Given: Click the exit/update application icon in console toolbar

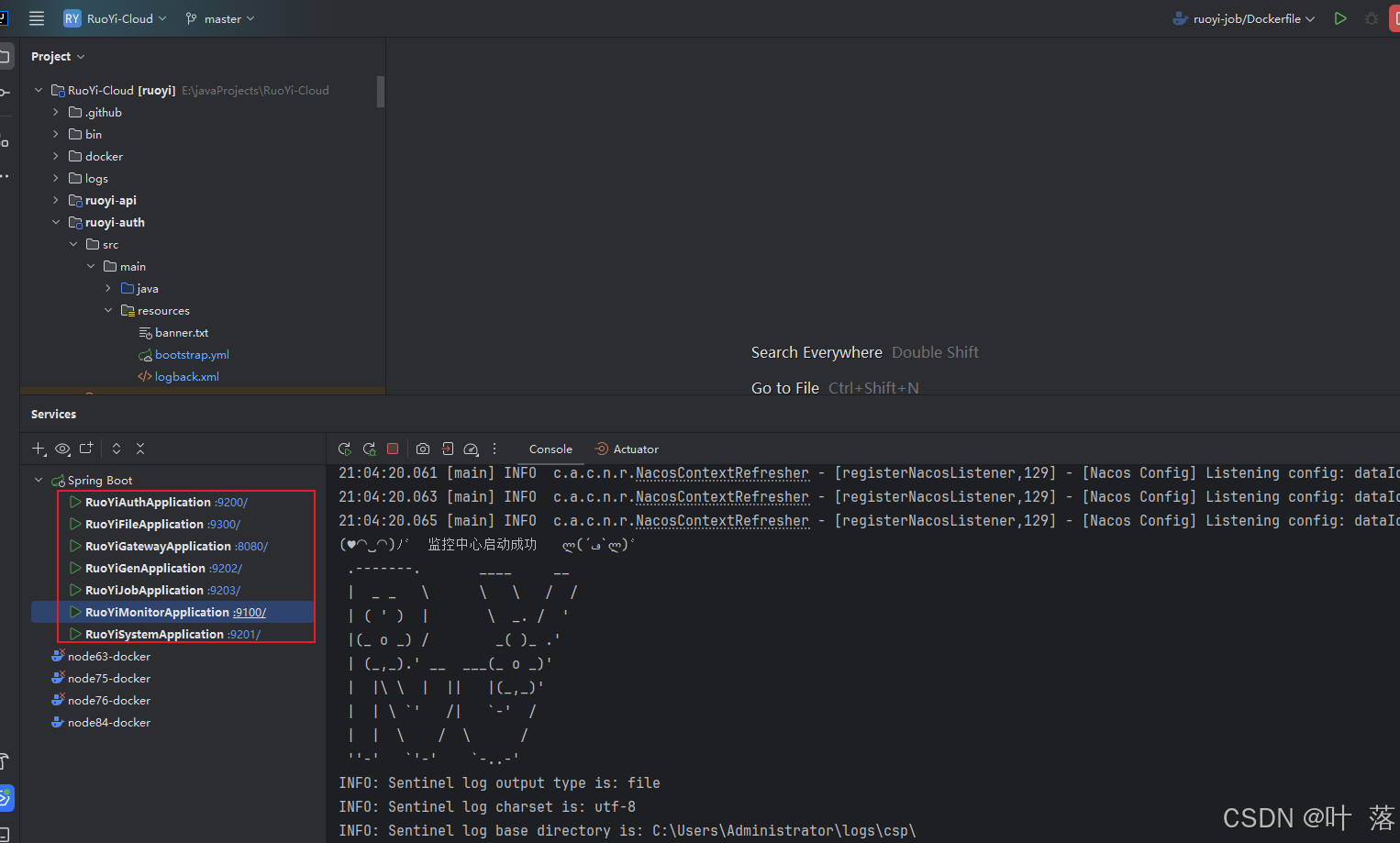Looking at the screenshot, I should [x=448, y=449].
